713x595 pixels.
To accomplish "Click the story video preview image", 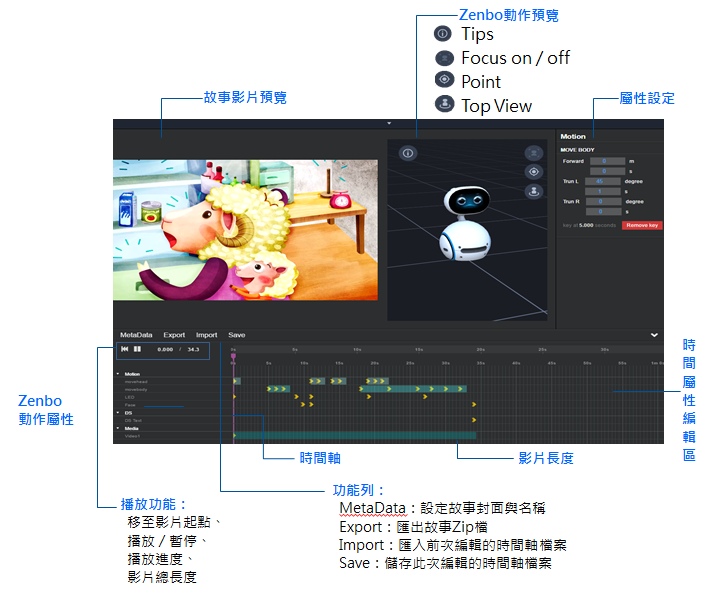I will [245, 230].
